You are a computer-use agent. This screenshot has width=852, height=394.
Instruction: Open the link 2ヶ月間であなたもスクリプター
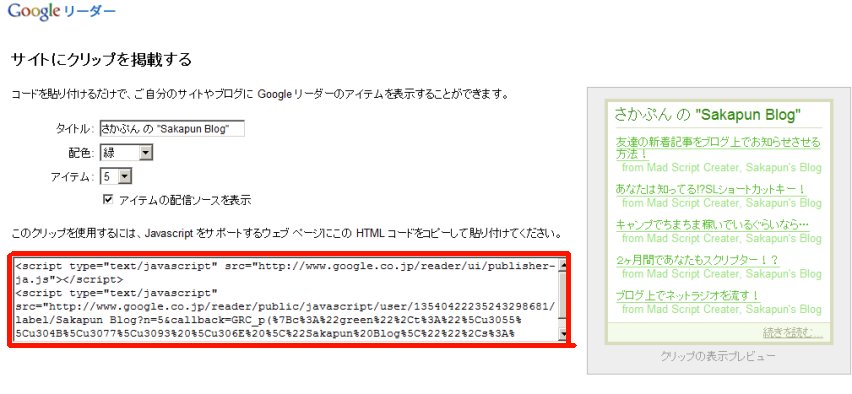[697, 260]
